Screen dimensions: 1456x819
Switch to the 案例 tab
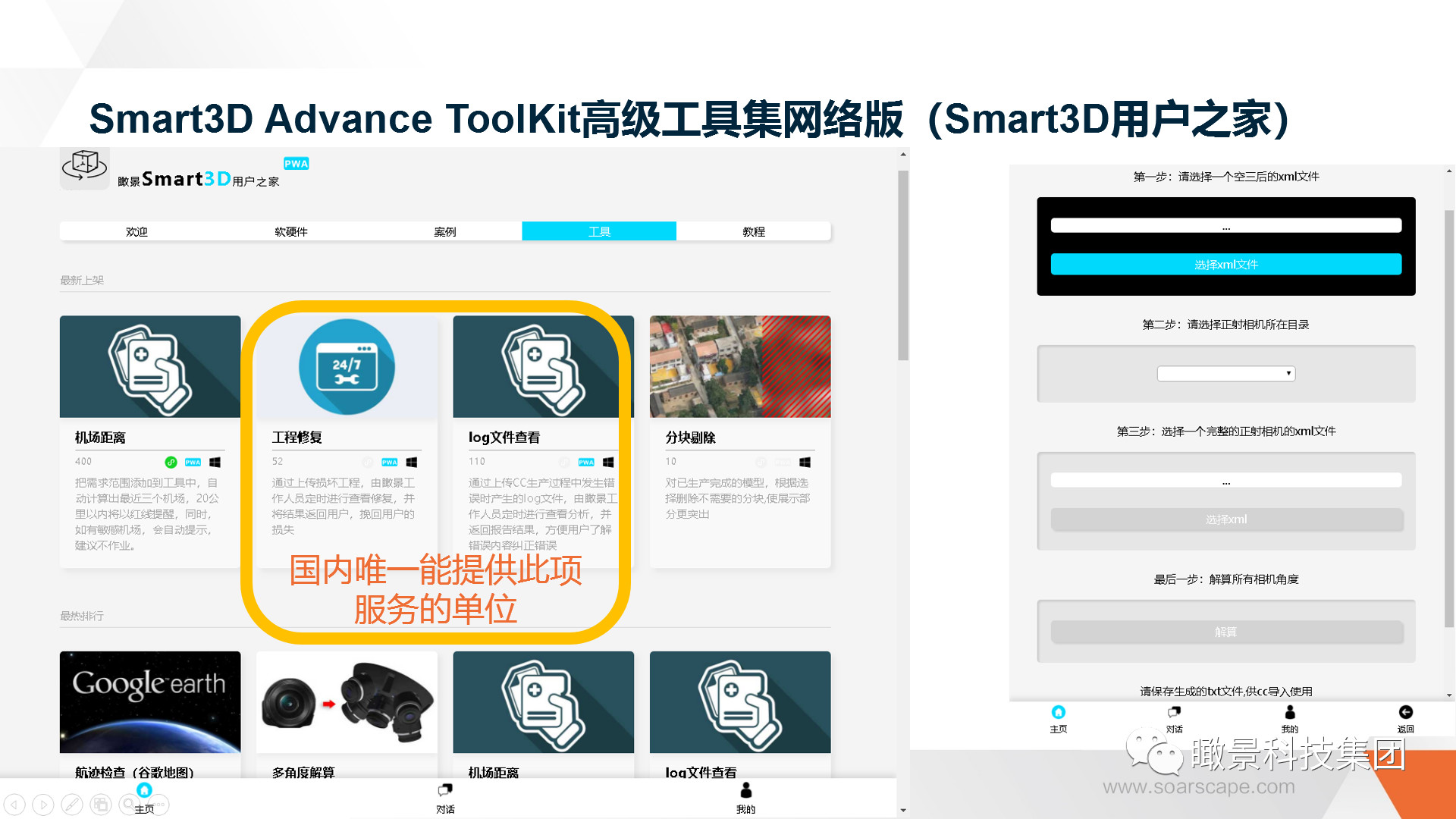point(445,231)
